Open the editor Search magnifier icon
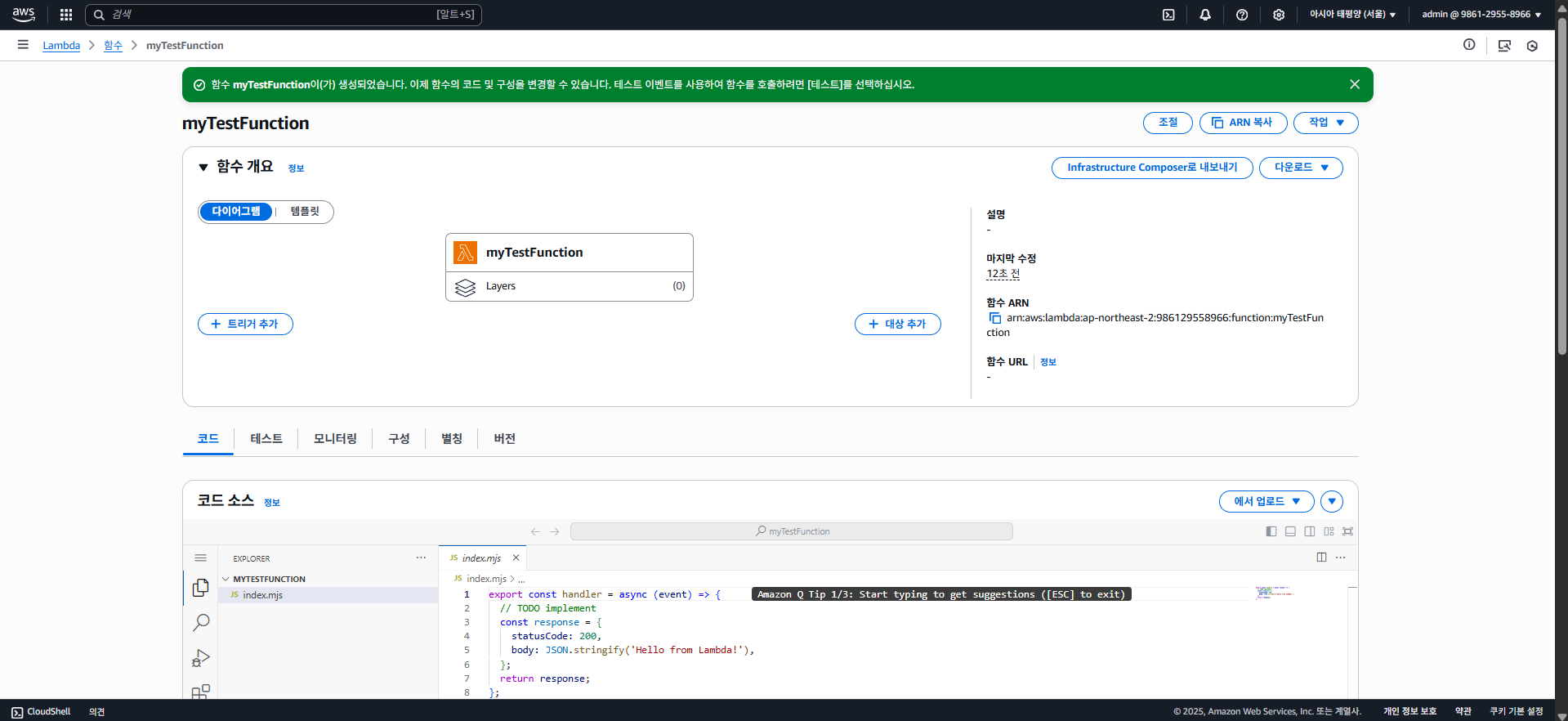The width and height of the screenshot is (1568, 721). 201,623
